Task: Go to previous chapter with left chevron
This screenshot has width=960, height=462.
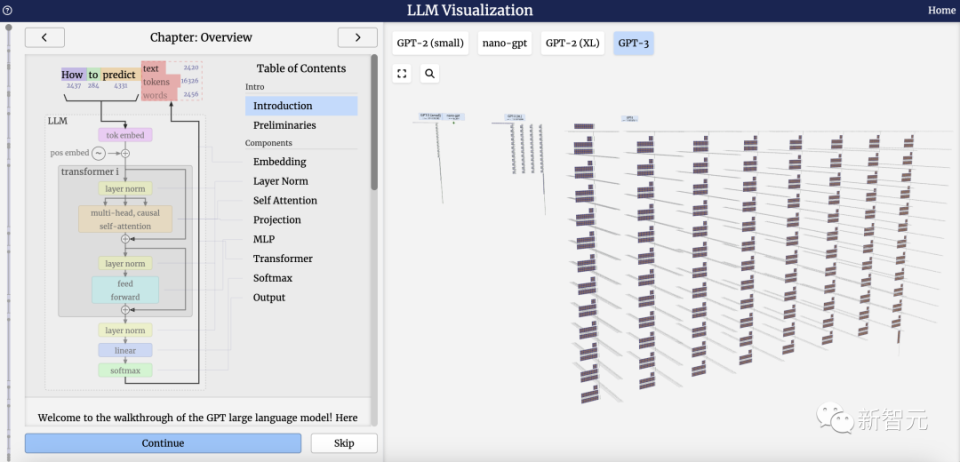Action: coord(45,37)
